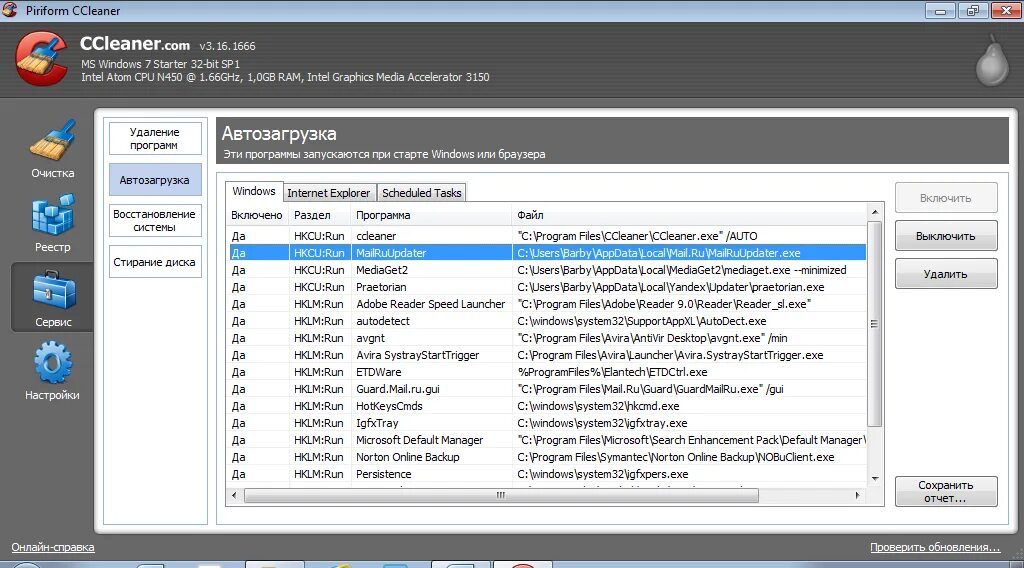This screenshot has height=568, width=1024.
Task: Click the AutoDect.exe file path
Action: point(642,321)
